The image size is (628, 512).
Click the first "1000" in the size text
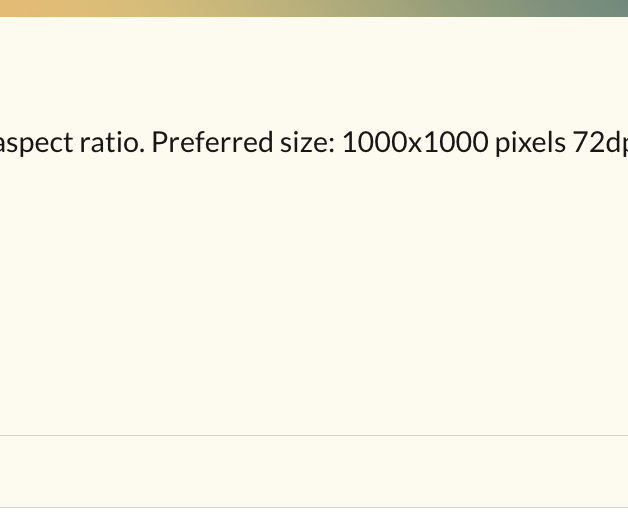tap(370, 143)
